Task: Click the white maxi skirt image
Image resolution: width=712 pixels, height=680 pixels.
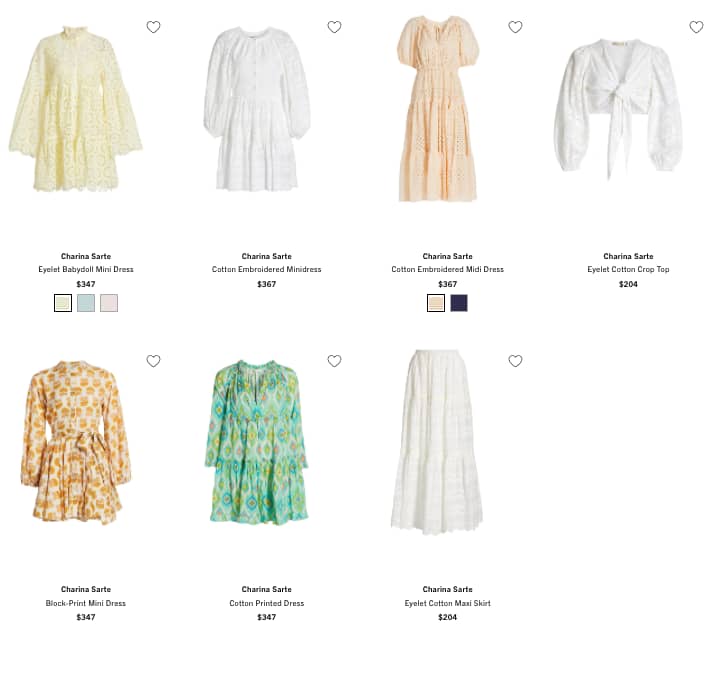Action: tap(437, 442)
